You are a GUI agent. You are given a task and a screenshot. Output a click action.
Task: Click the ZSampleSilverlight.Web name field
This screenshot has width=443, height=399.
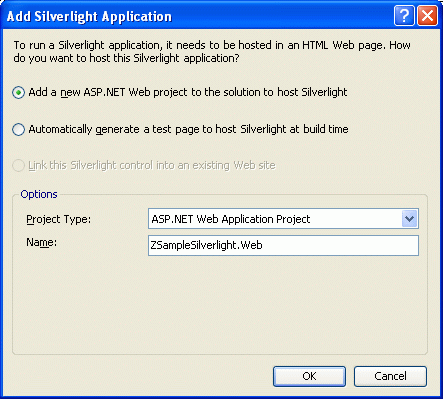point(283,245)
